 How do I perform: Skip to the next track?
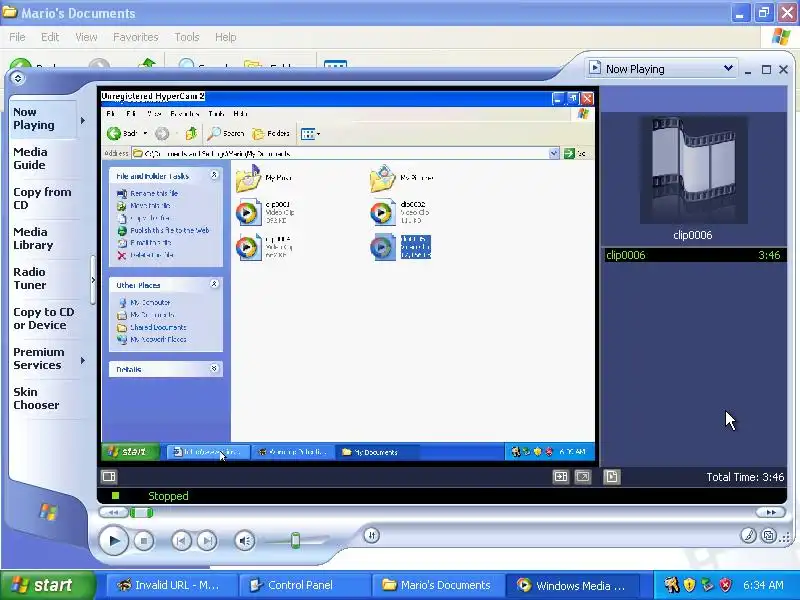tap(207, 541)
